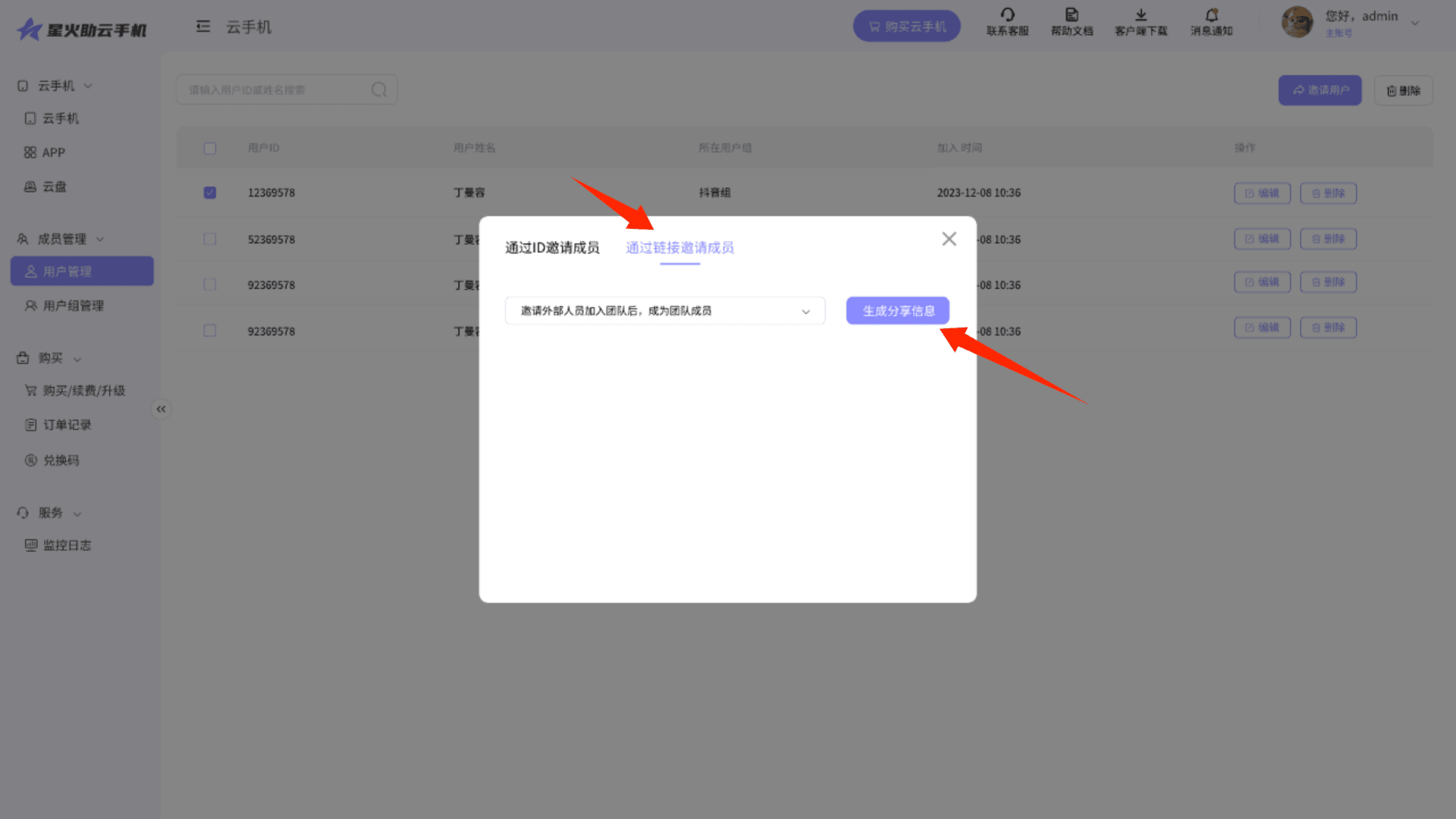Check the checkbox for user 52369578
Image resolution: width=1456 pixels, height=819 pixels.
click(x=210, y=239)
